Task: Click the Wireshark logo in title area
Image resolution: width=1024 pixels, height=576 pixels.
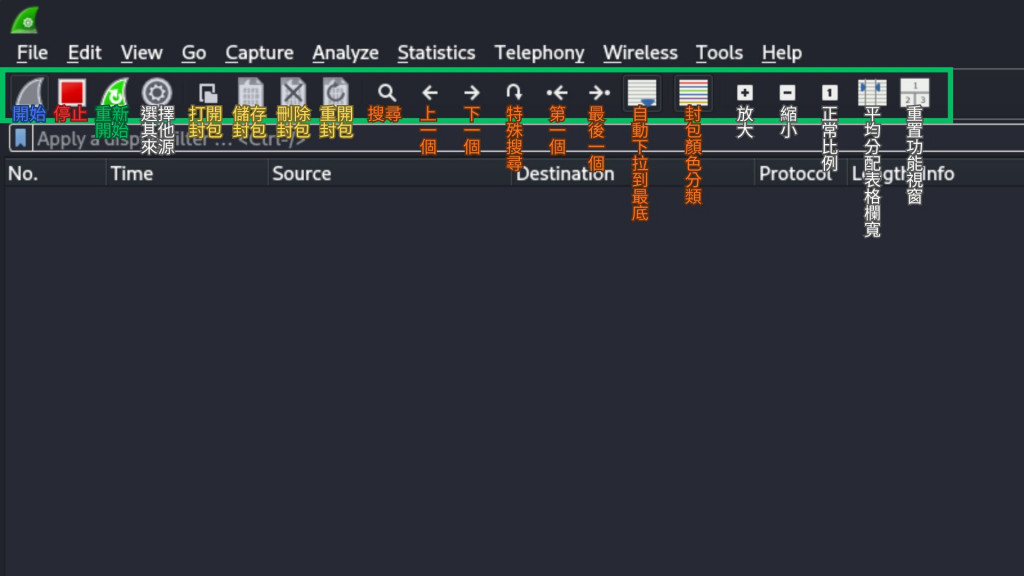Action: coord(25,20)
